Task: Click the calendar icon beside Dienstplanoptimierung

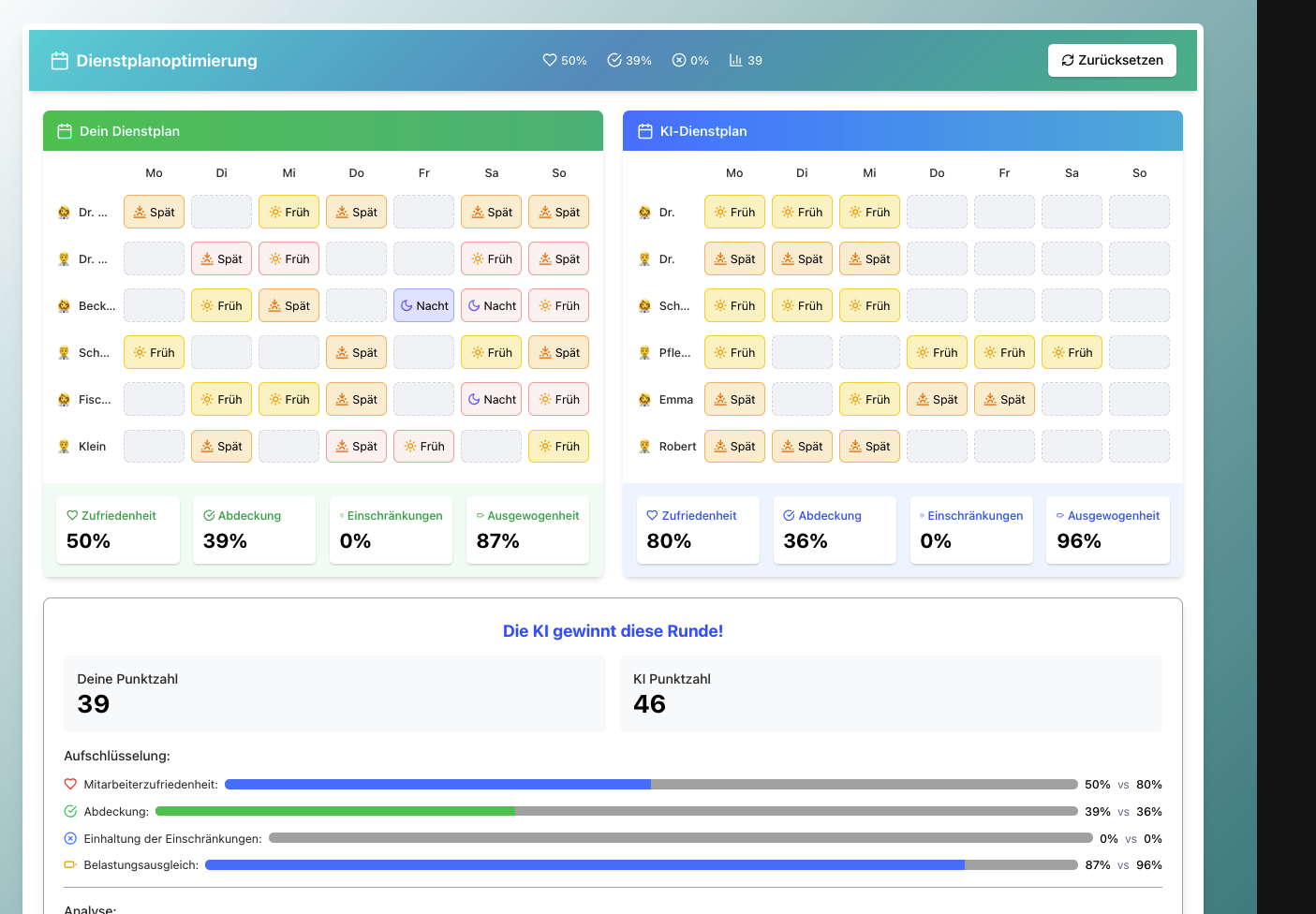Action: (x=60, y=61)
